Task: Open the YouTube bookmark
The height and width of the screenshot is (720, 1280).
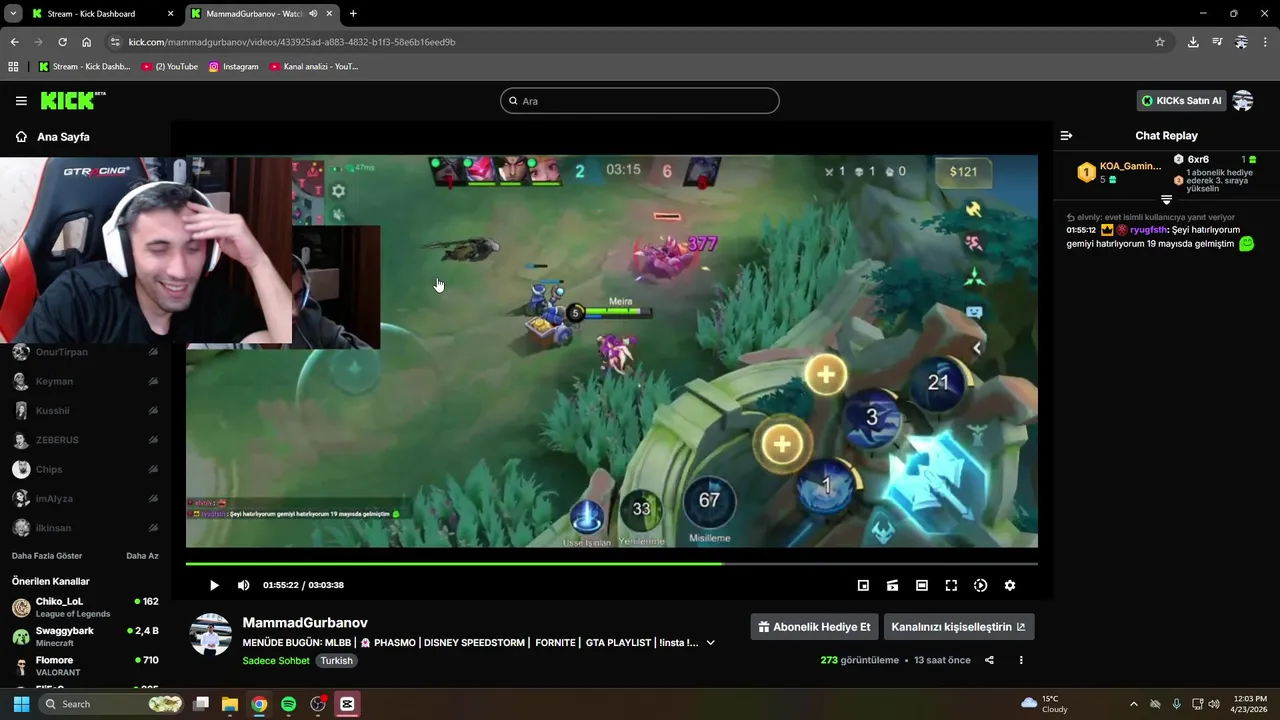Action: click(170, 67)
